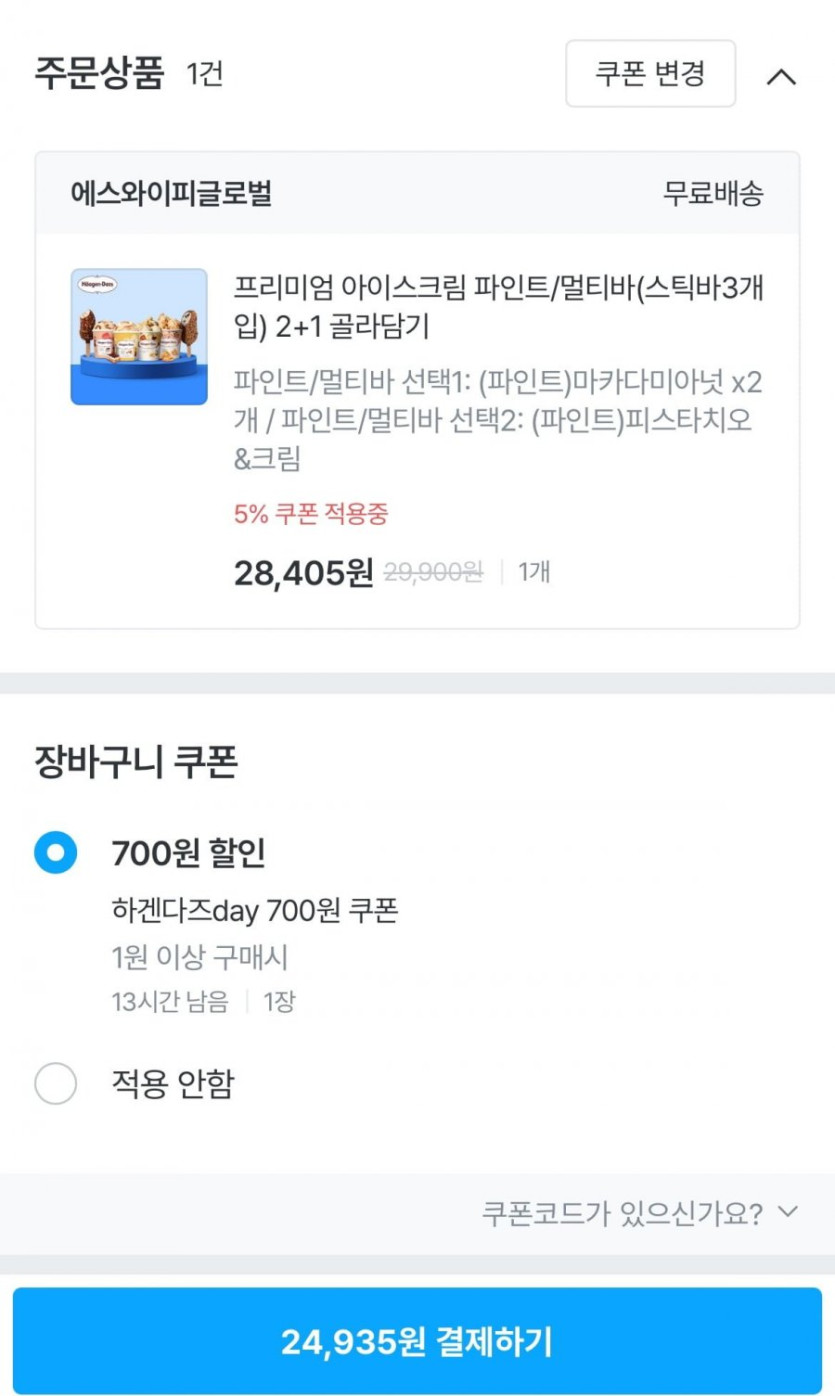Click the discounted price 28,405원

[x=303, y=573]
